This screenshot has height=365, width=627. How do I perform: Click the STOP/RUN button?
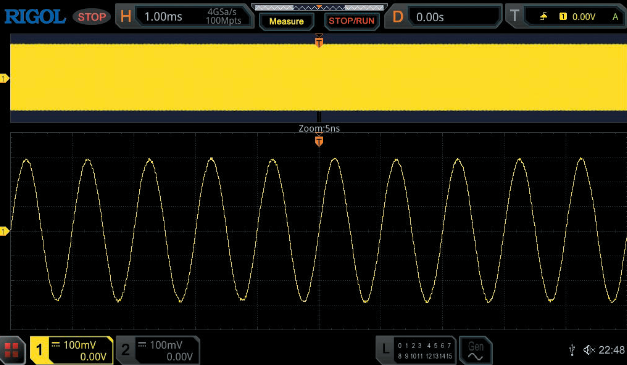[351, 21]
